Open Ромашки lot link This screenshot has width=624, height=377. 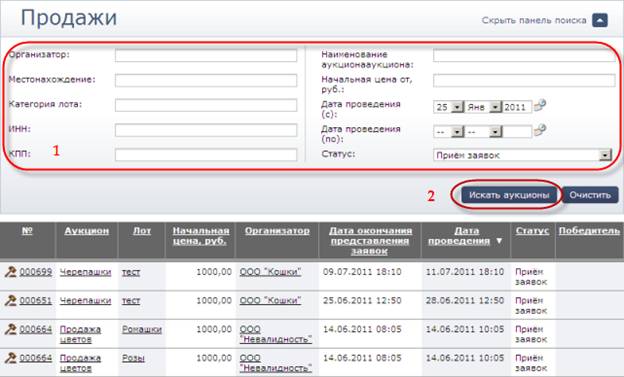[142, 329]
